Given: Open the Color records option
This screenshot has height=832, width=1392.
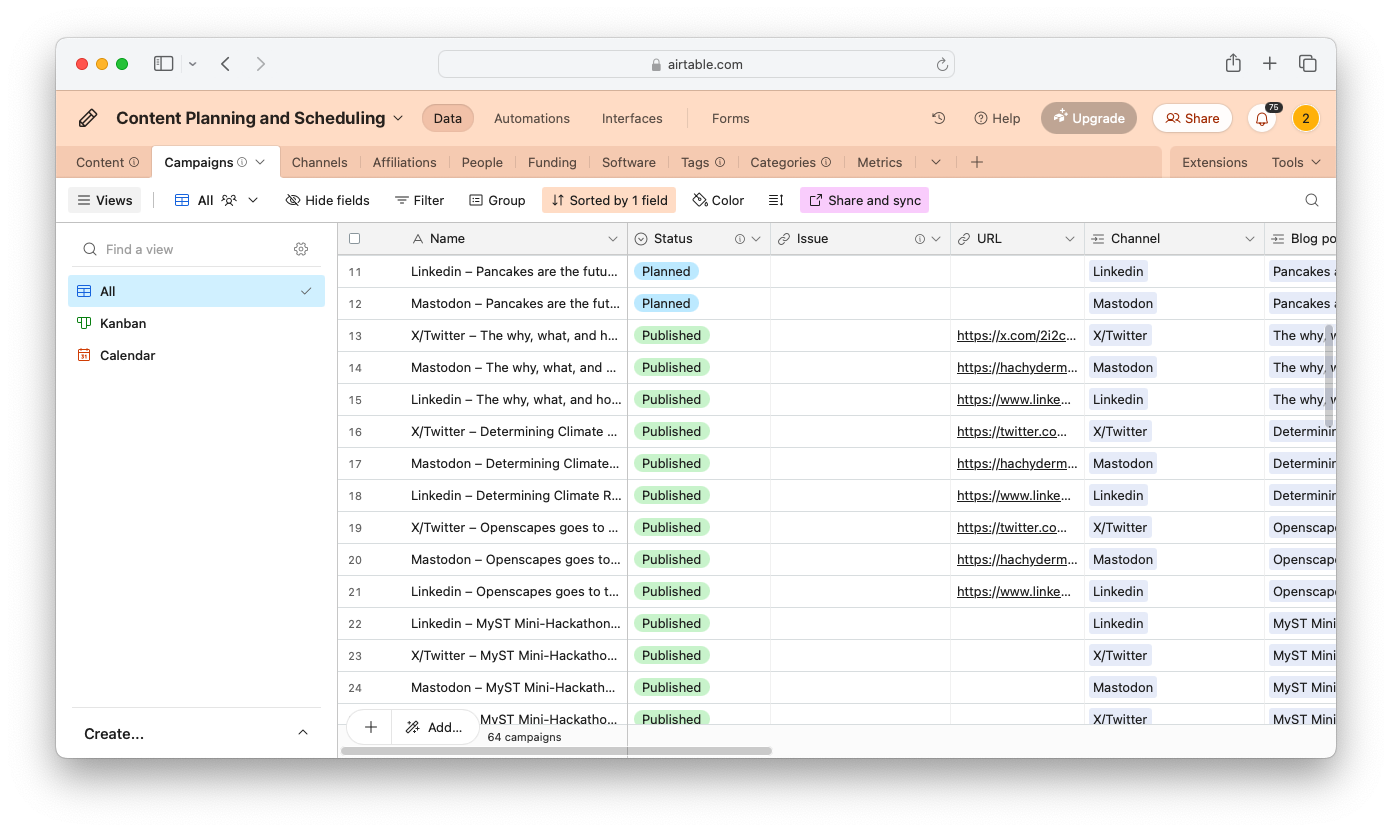Looking at the screenshot, I should click(x=718, y=200).
